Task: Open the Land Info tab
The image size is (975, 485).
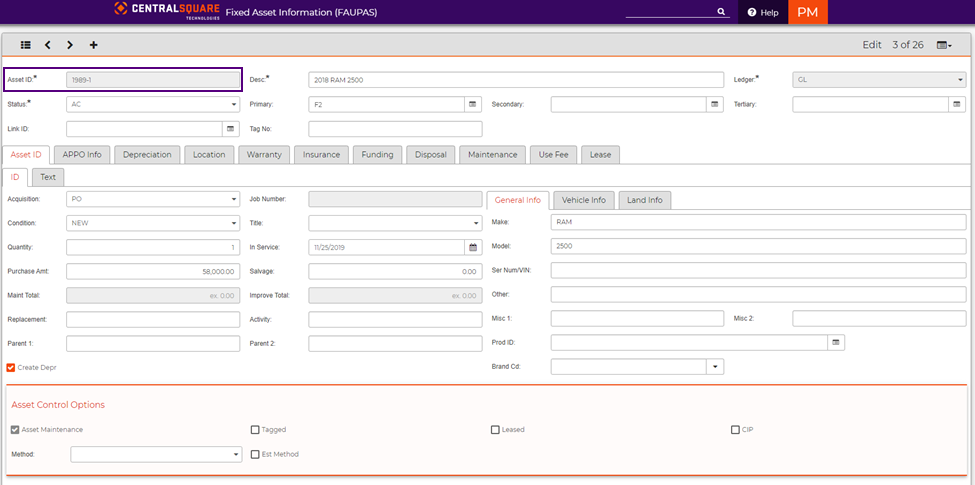Action: click(x=645, y=200)
